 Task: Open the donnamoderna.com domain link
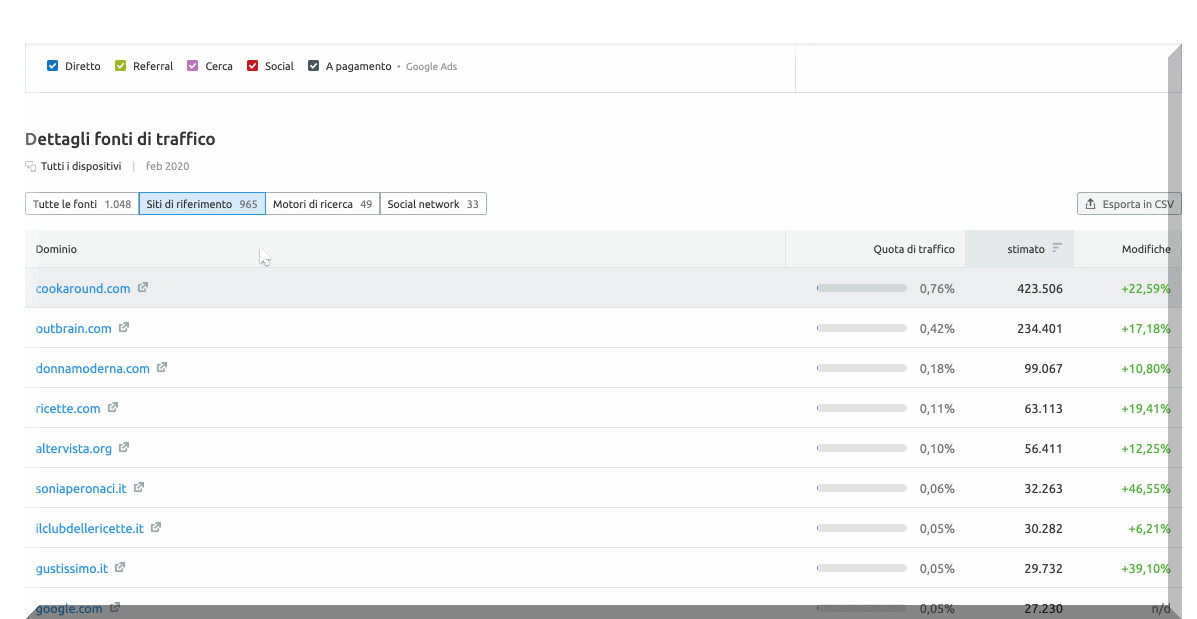point(93,369)
